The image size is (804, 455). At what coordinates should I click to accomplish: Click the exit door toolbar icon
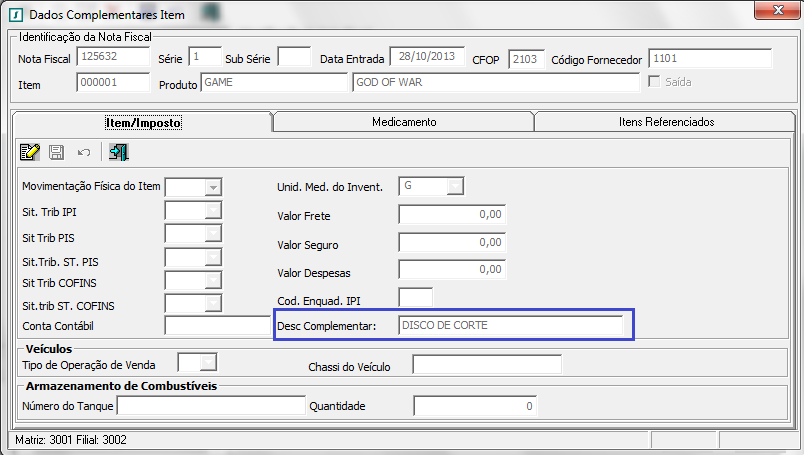tap(118, 152)
